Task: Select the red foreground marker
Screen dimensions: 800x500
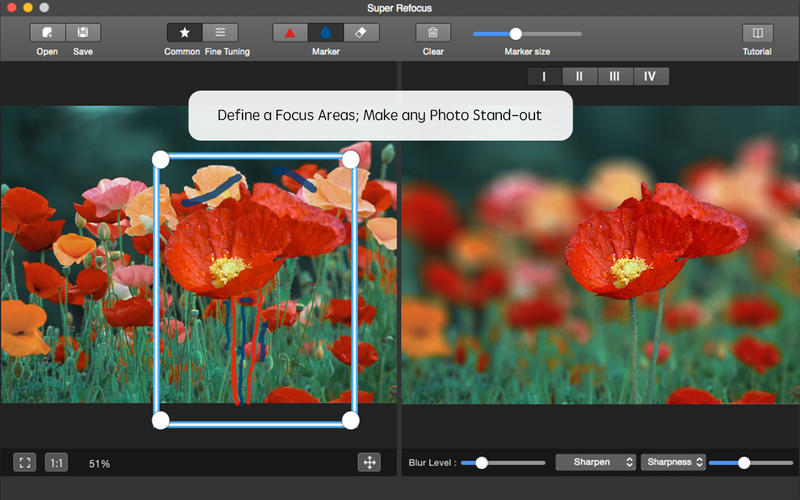Action: pos(290,33)
